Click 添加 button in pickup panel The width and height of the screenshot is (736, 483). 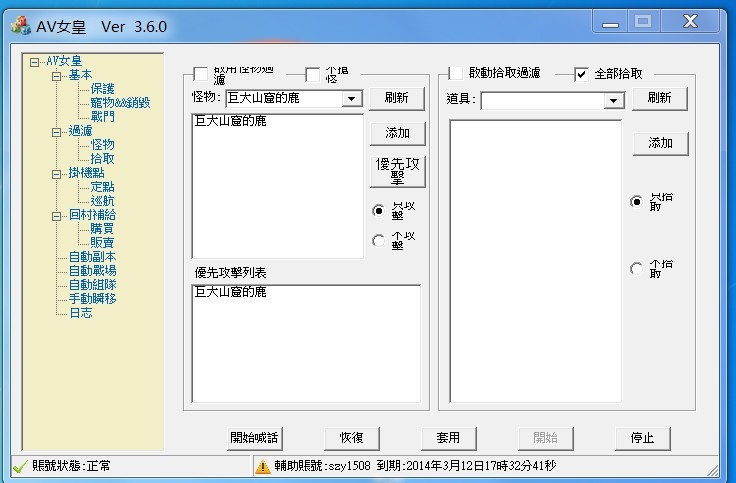(x=660, y=143)
